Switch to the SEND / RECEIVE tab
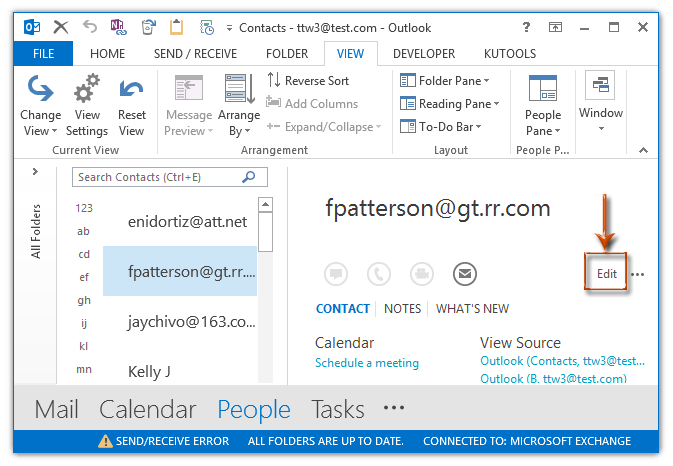The width and height of the screenshot is (673, 466). pyautogui.click(x=195, y=54)
